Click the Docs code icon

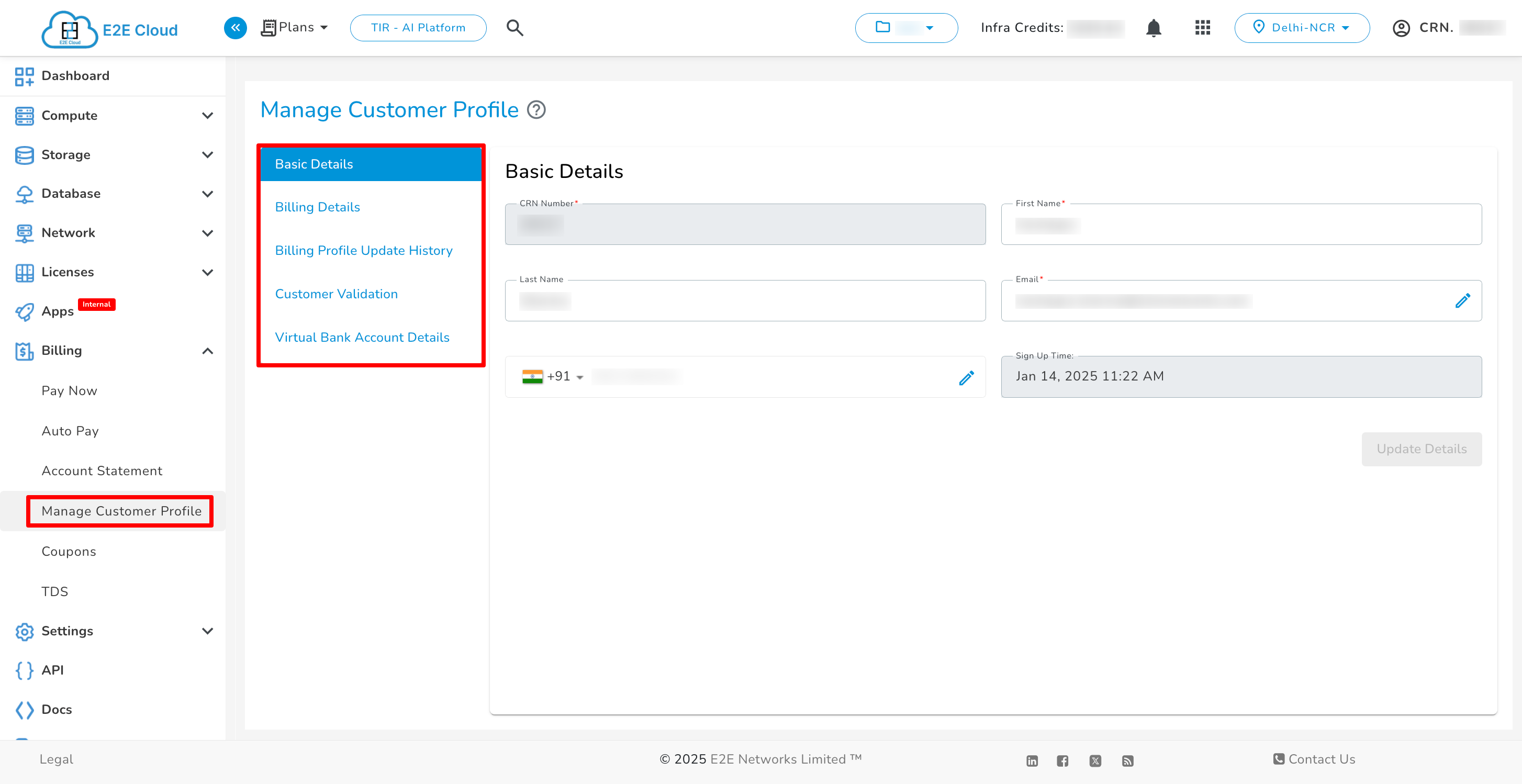(24, 710)
